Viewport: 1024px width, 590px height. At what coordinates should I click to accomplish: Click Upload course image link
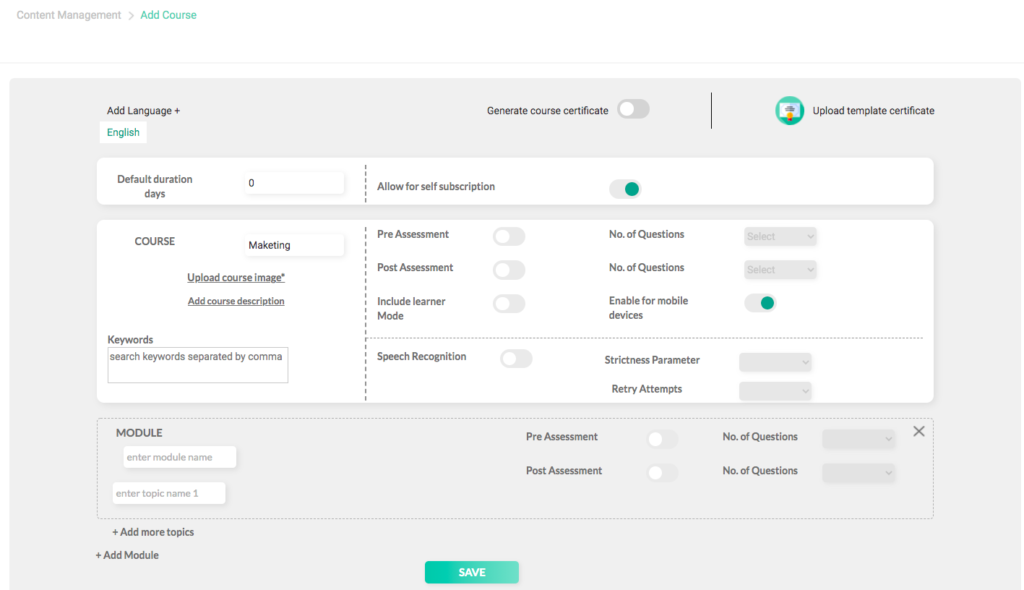236,278
